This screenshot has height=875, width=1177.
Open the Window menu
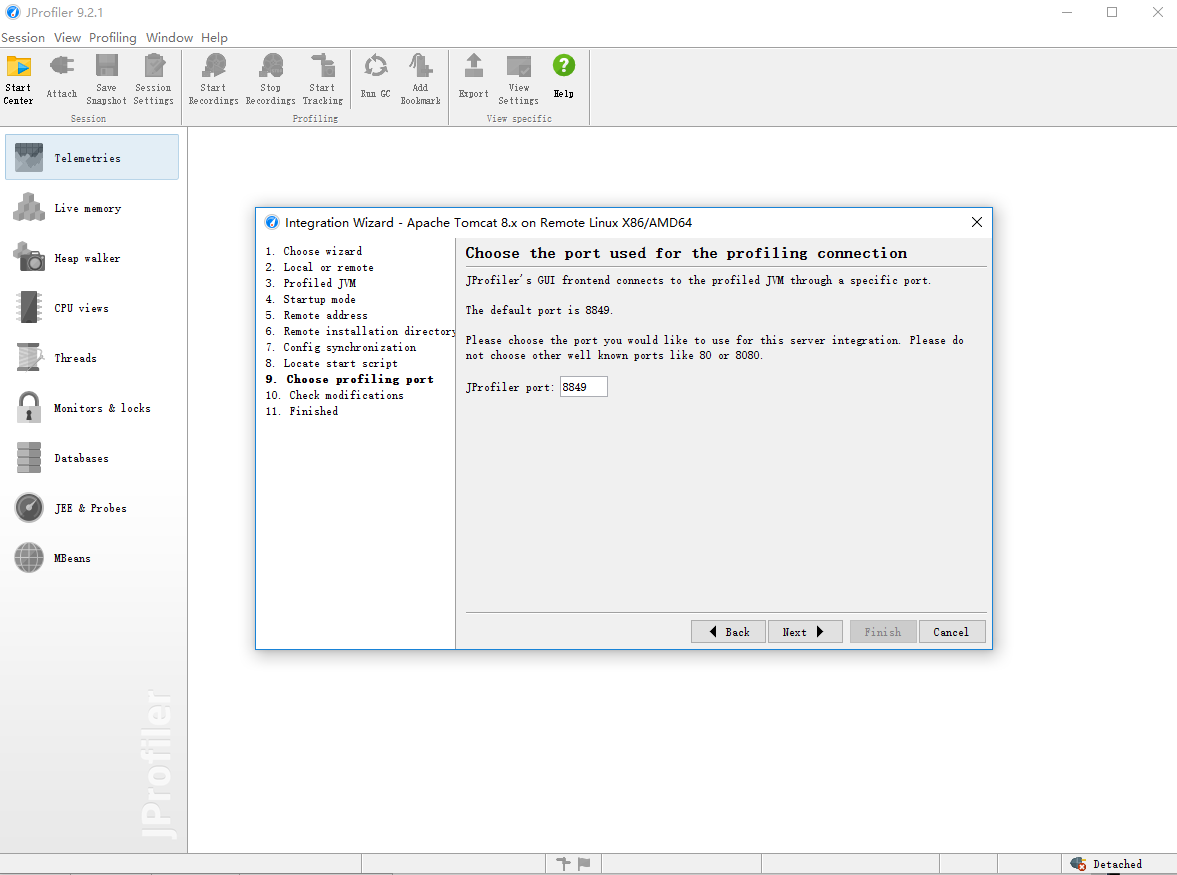tap(169, 38)
